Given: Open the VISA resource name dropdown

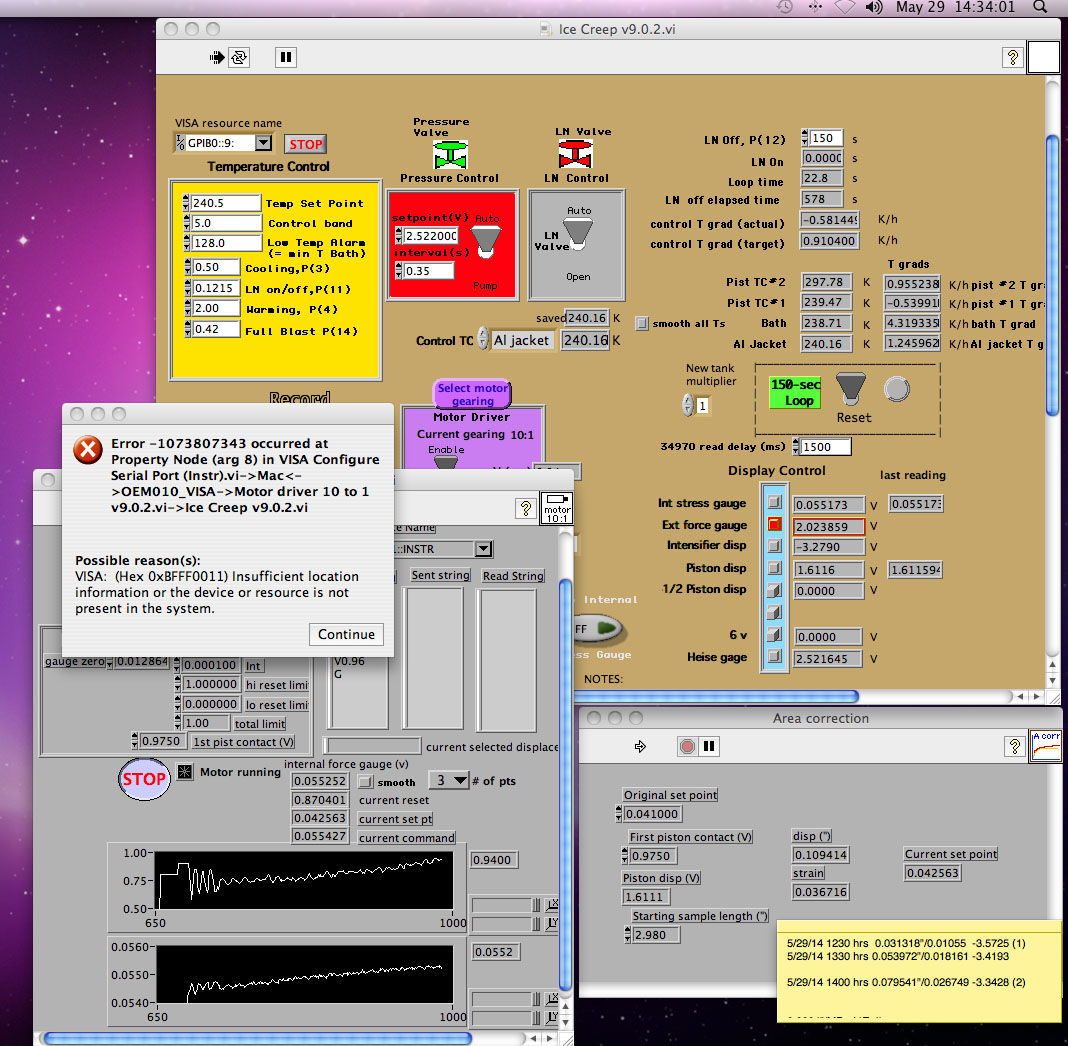Looking at the screenshot, I should pos(262,143).
